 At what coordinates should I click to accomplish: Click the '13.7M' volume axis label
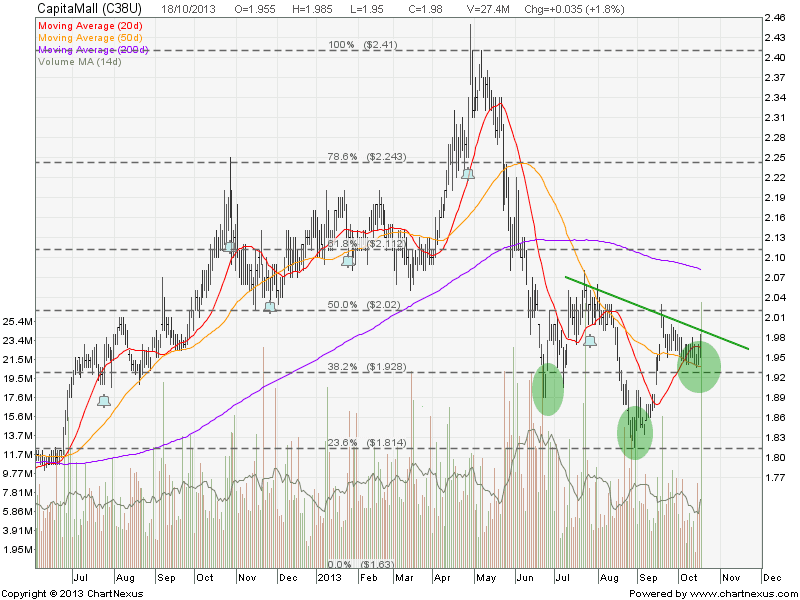click(19, 436)
